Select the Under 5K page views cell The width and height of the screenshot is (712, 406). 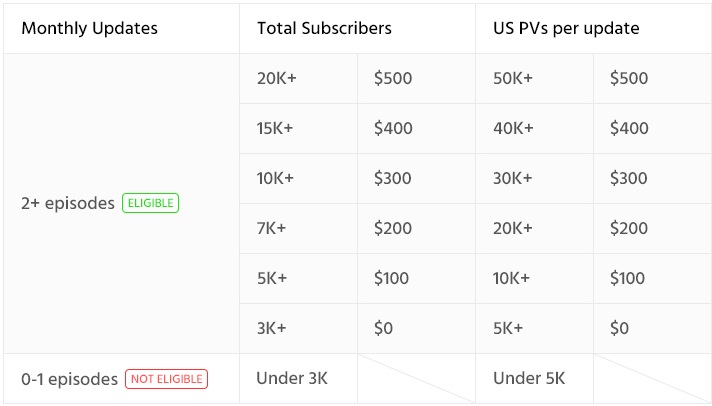(529, 378)
